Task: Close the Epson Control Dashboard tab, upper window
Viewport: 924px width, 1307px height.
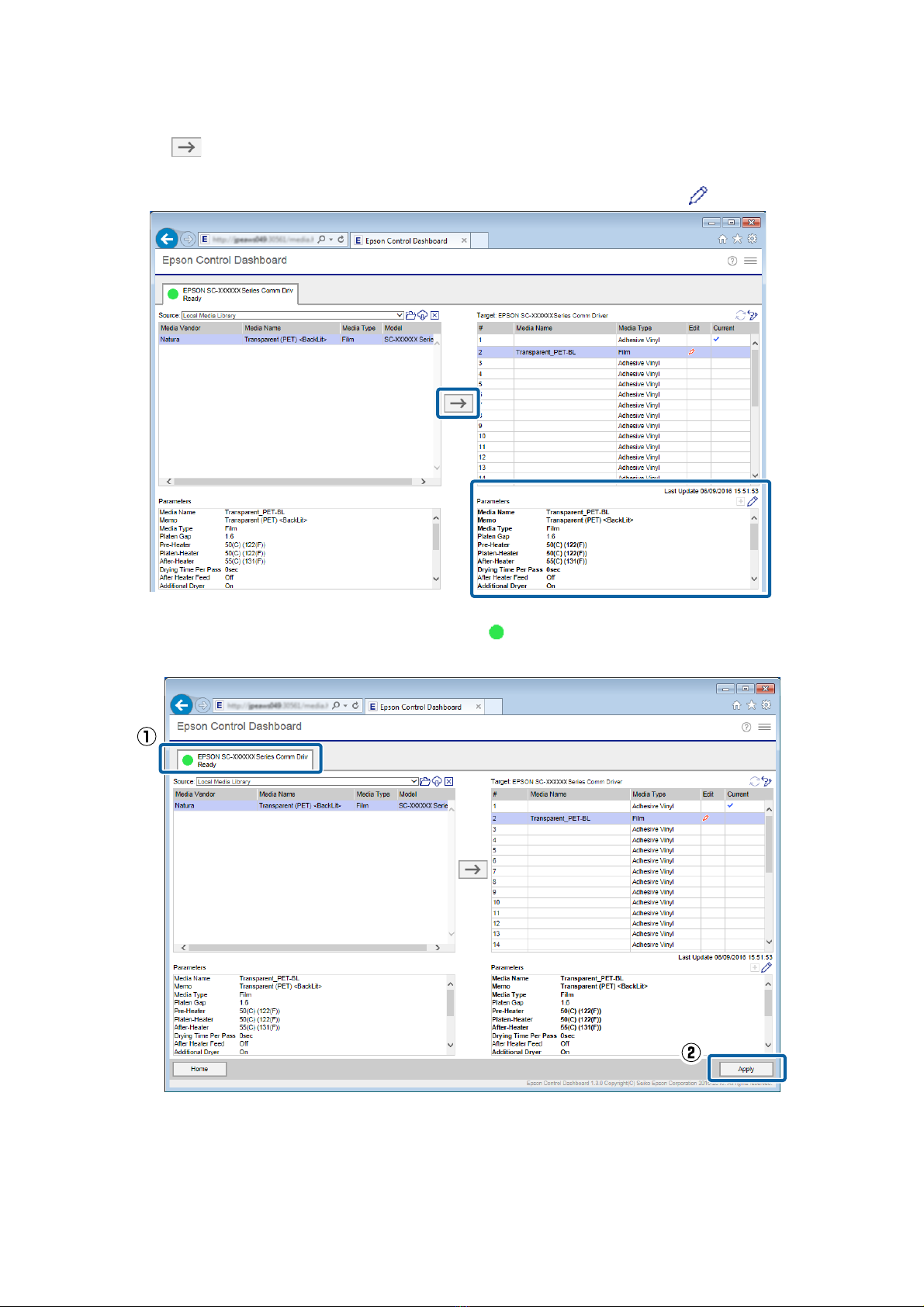Action: [x=464, y=240]
